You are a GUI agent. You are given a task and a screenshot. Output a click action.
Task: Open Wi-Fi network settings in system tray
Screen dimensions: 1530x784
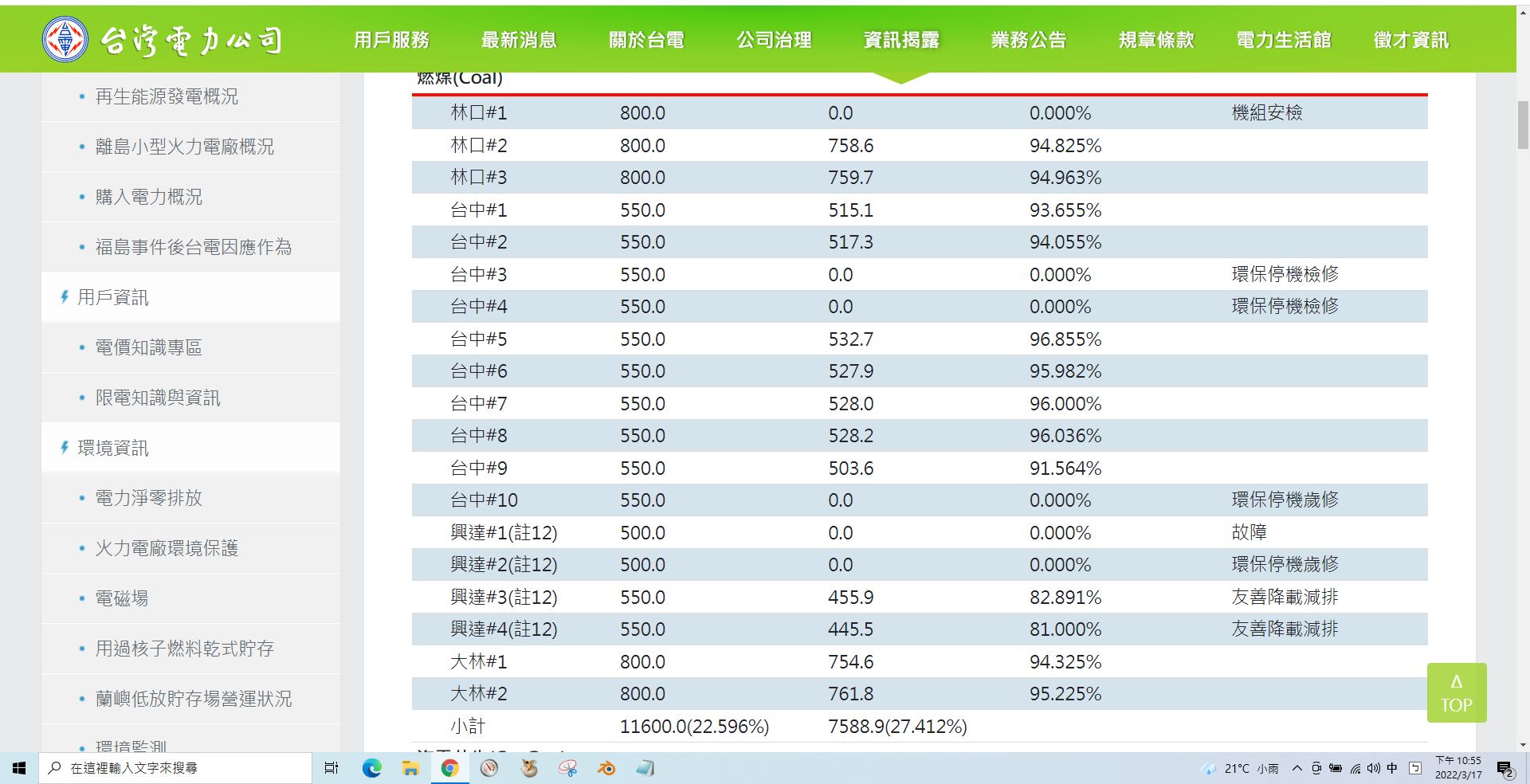(1355, 768)
